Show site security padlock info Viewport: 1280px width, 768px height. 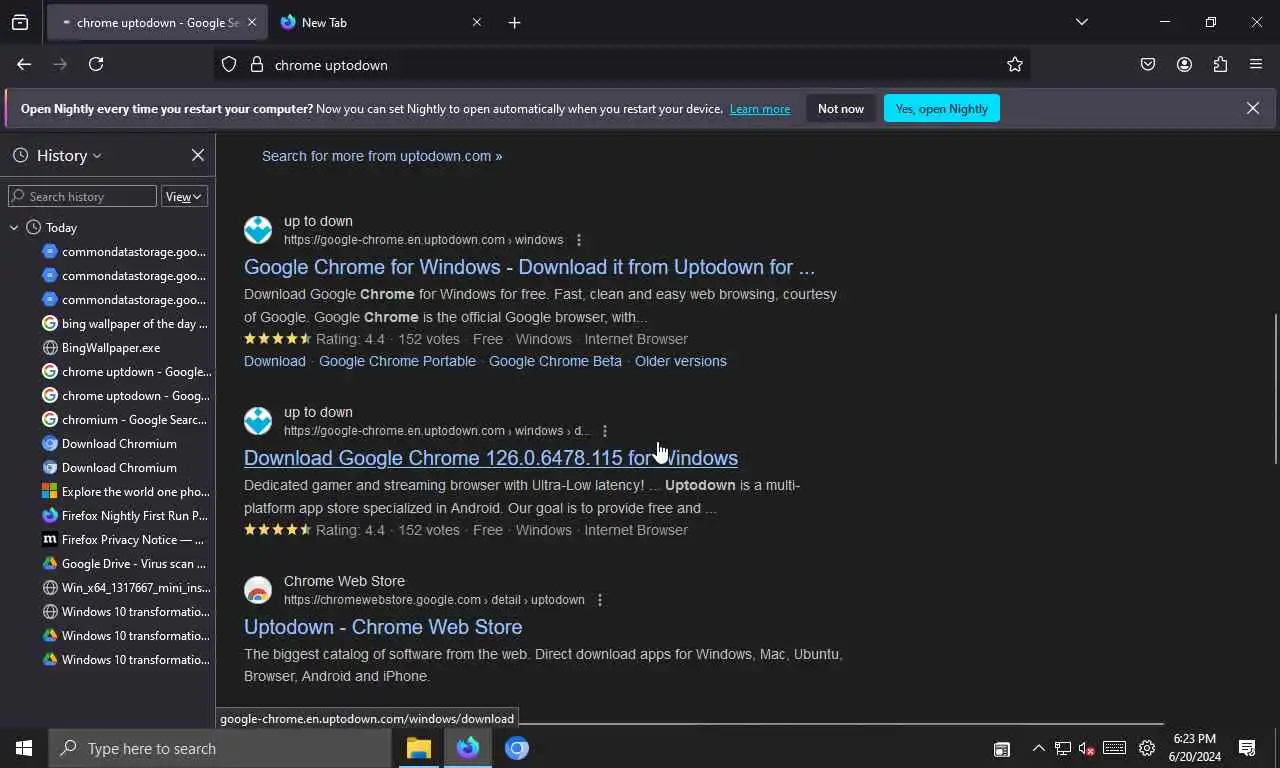[x=256, y=65]
